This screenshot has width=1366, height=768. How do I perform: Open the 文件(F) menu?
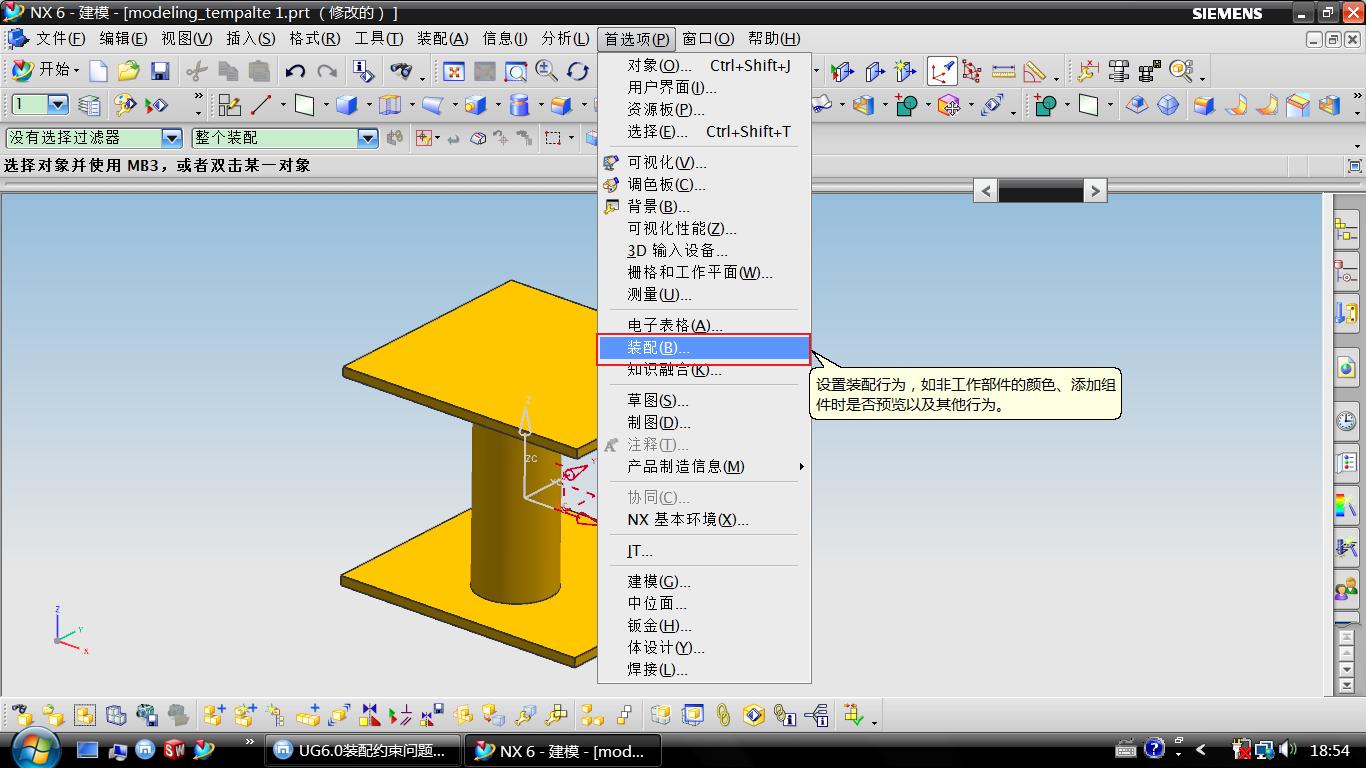60,39
